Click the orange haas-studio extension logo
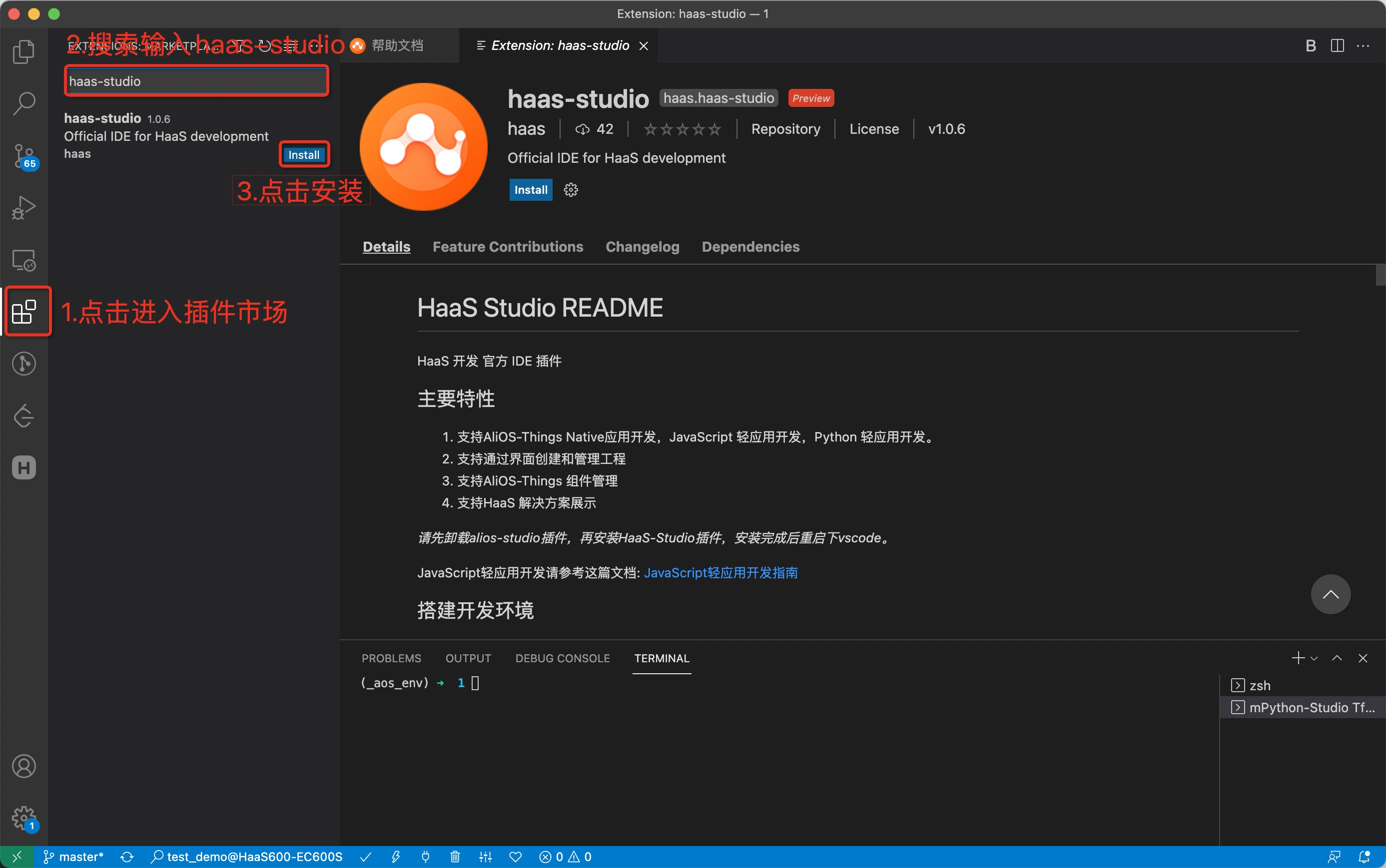 [x=423, y=147]
